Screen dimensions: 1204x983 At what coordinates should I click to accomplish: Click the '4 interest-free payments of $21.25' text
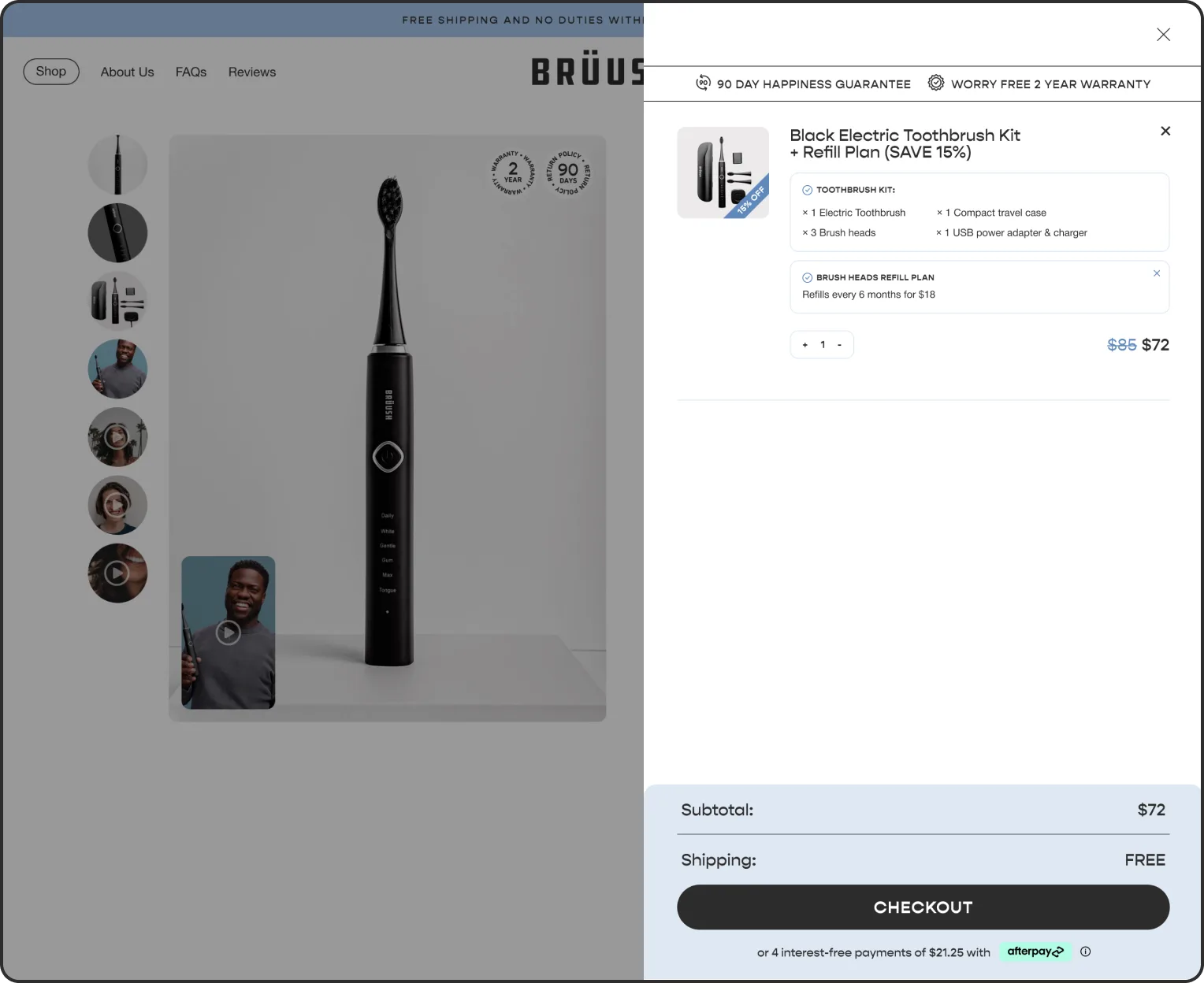(x=868, y=952)
